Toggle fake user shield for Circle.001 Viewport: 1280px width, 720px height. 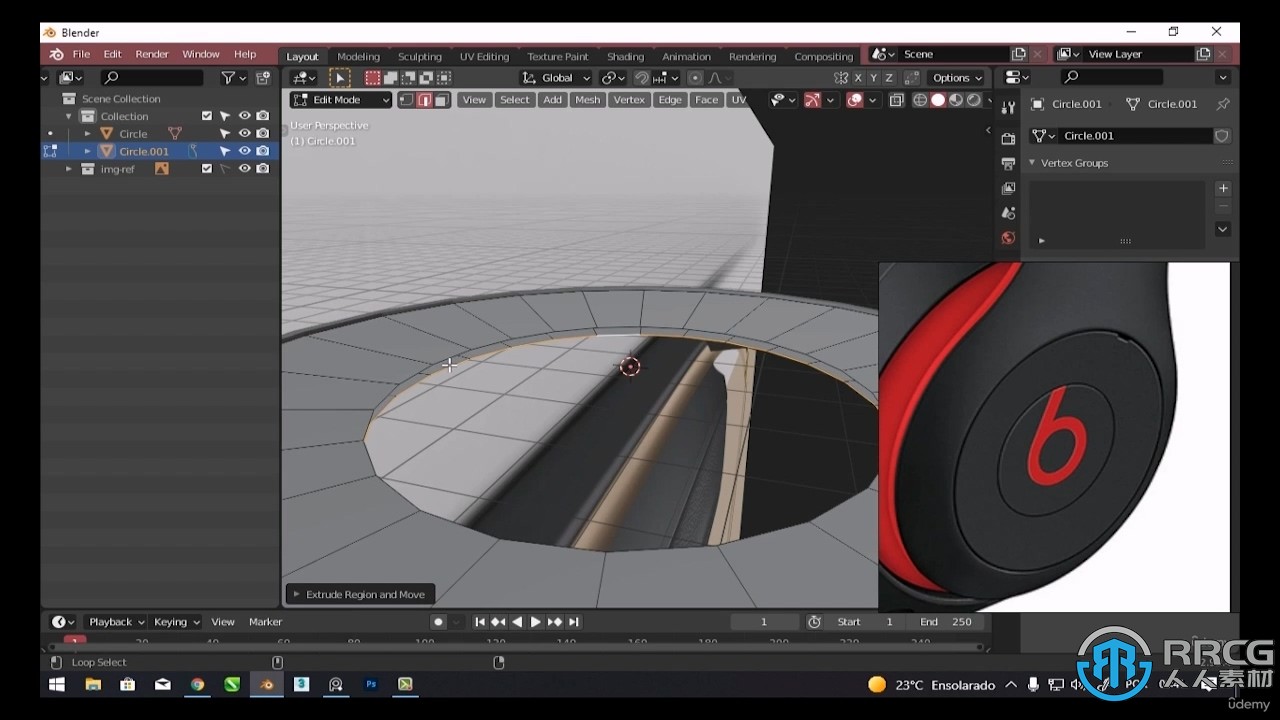(1221, 136)
